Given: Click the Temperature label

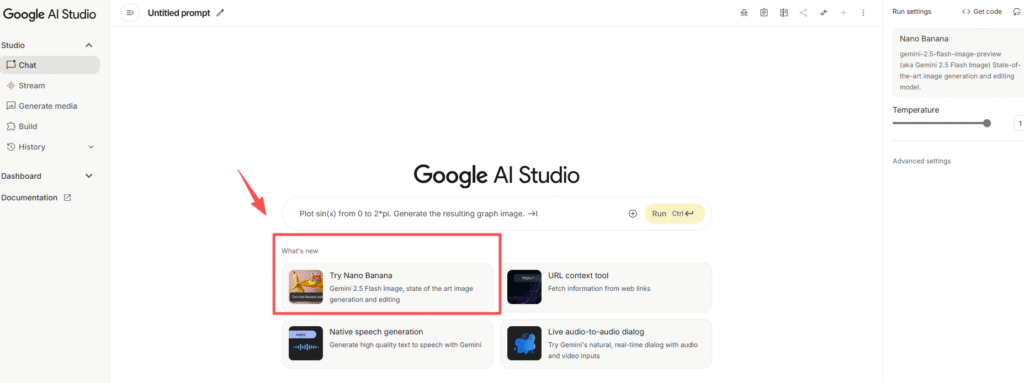Looking at the screenshot, I should click(916, 110).
